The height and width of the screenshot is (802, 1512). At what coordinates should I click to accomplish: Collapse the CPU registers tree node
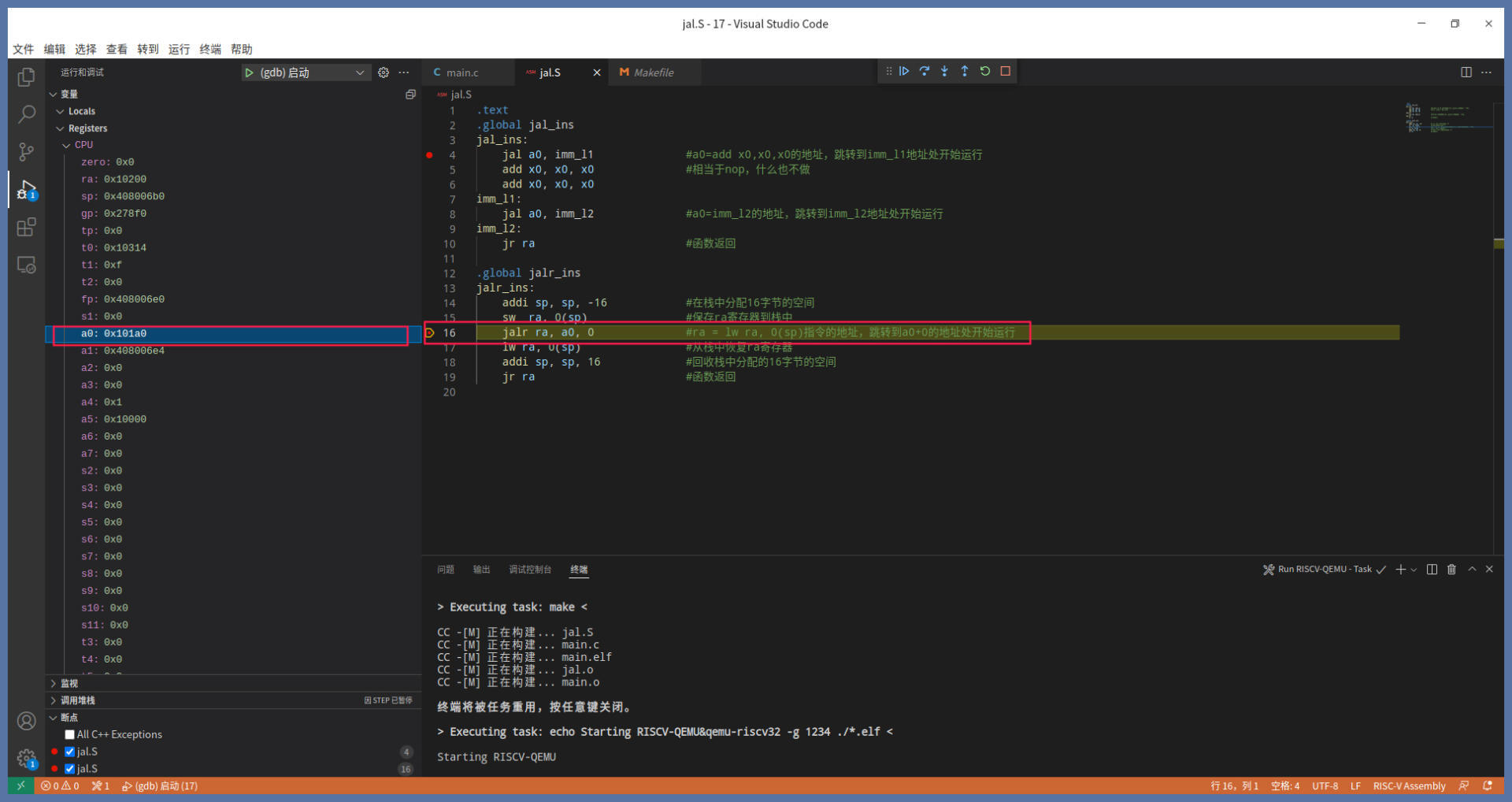67,145
